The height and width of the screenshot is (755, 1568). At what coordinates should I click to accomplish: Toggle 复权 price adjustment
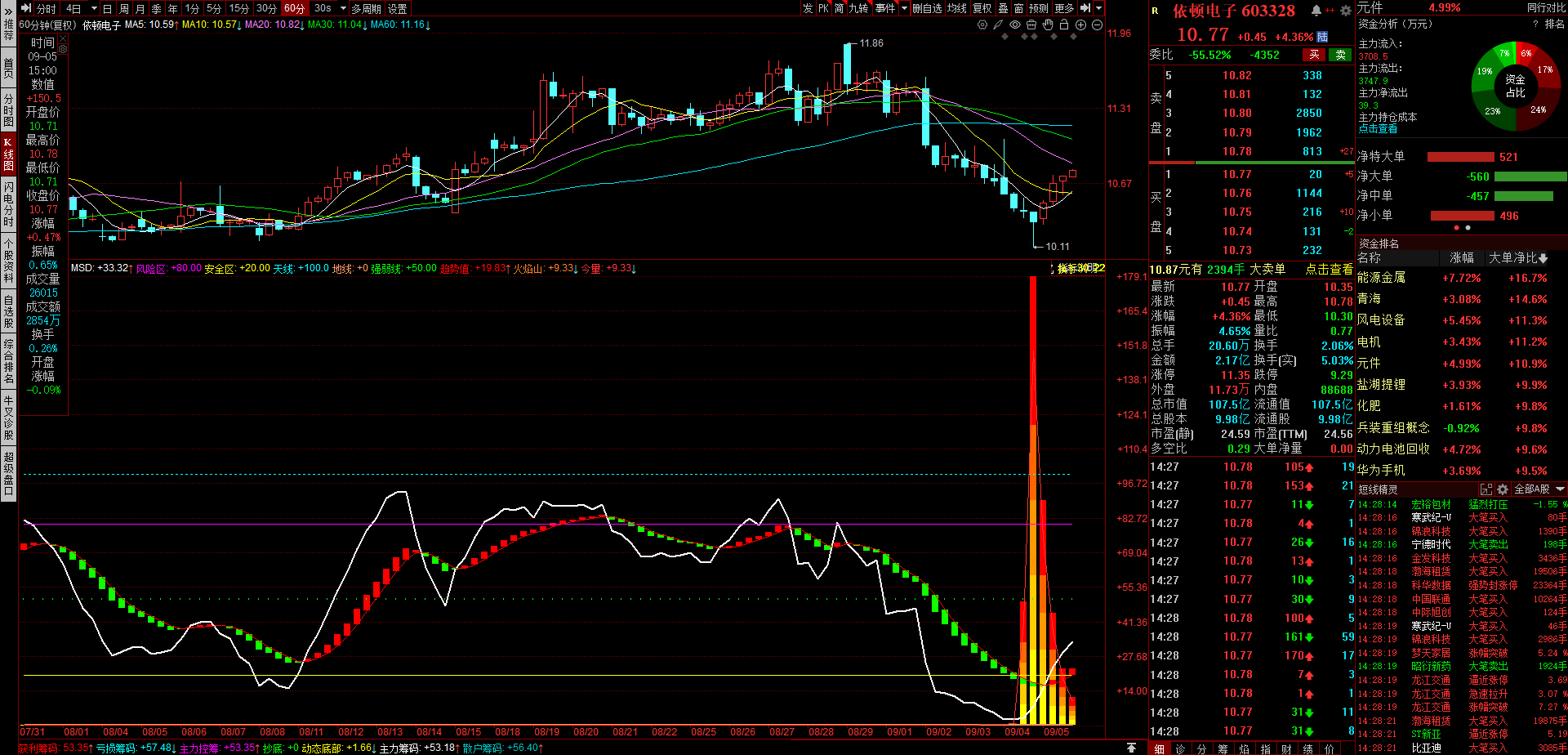point(982,8)
